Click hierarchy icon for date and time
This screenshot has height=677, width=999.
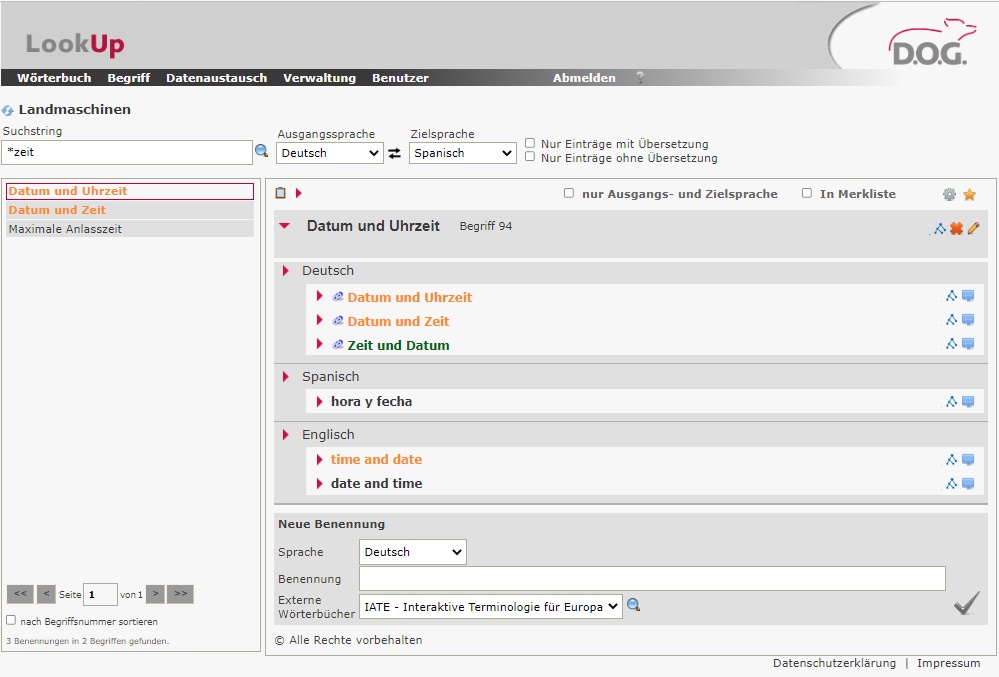[x=952, y=484]
